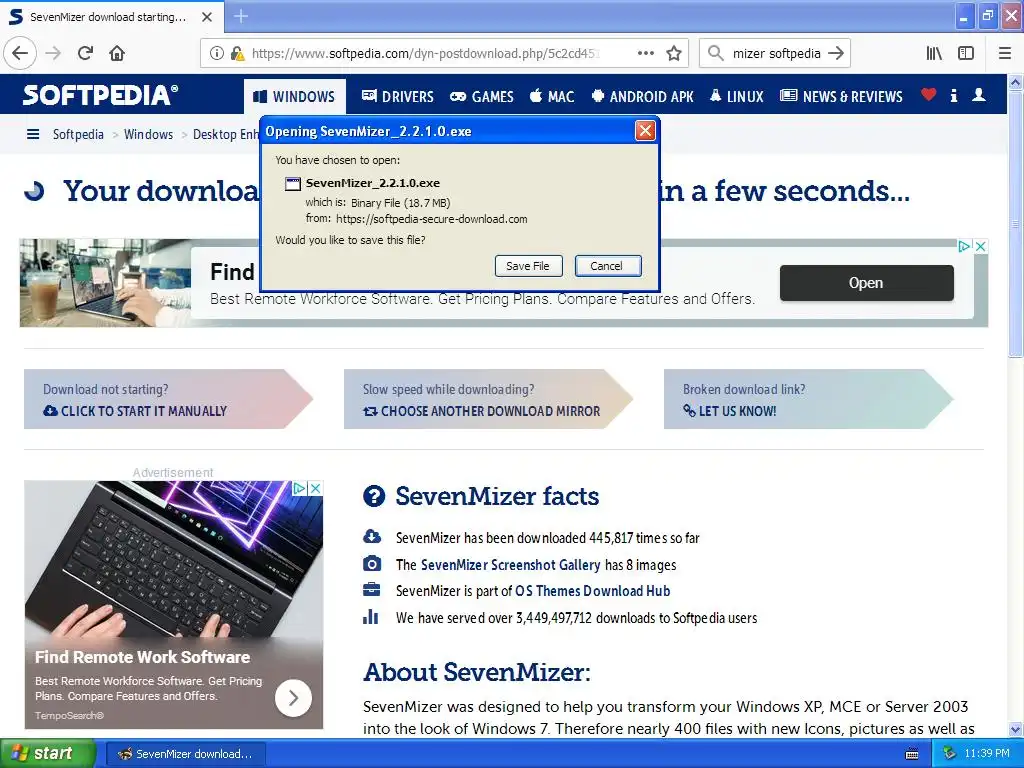
Task: Select the WINDOWS category tab
Action: 294,97
